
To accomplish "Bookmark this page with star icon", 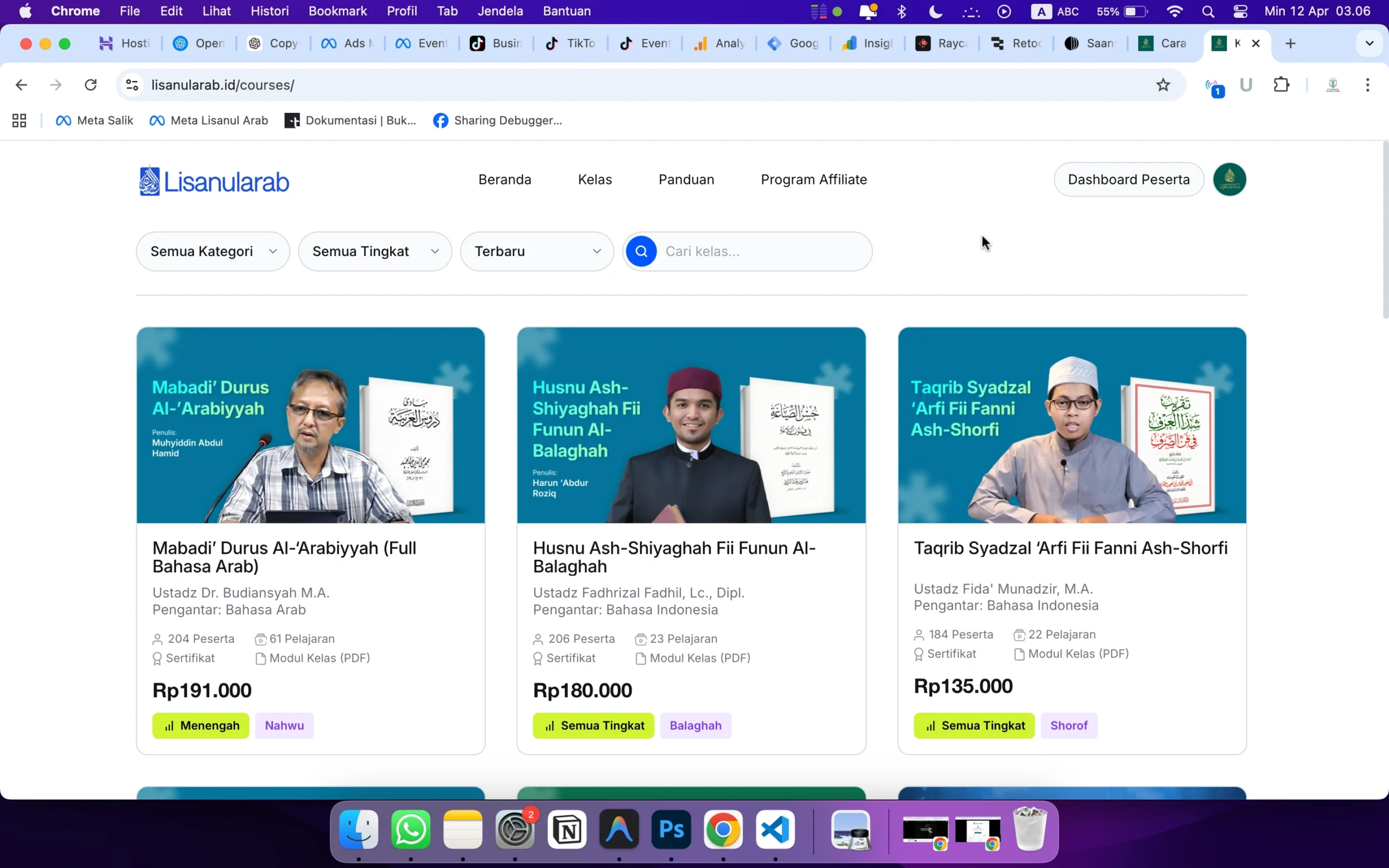I will 1163,85.
